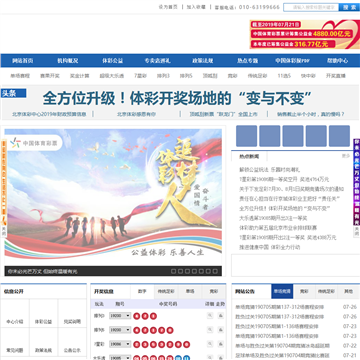
Task: Click 11选5 in sub navigation
Action: (284, 76)
